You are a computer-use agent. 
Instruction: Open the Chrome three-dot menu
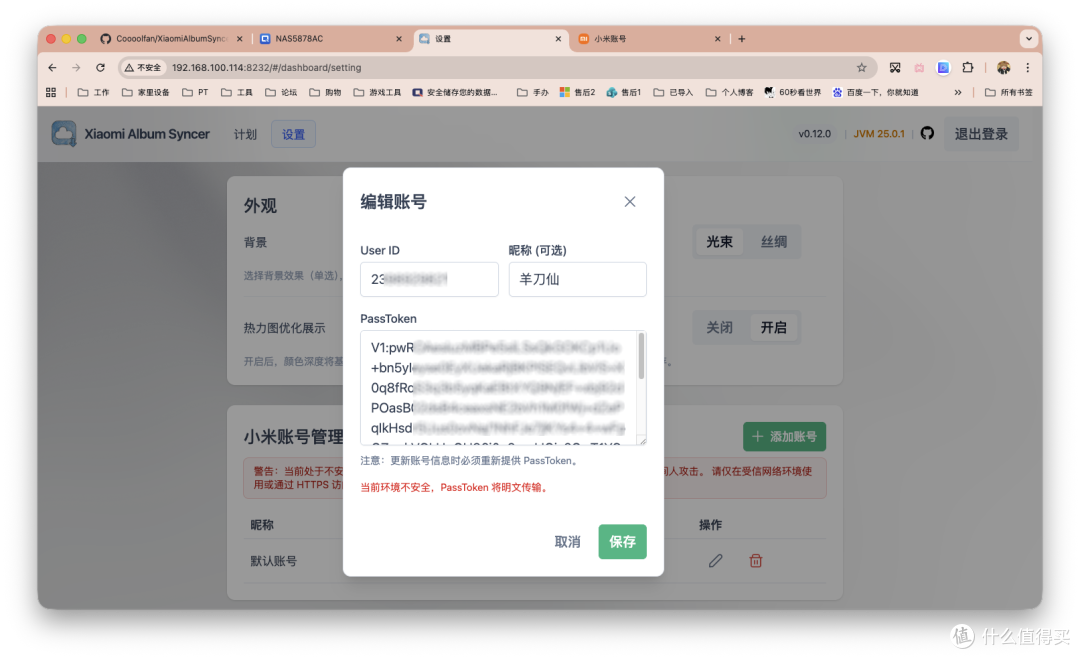[x=1028, y=67]
